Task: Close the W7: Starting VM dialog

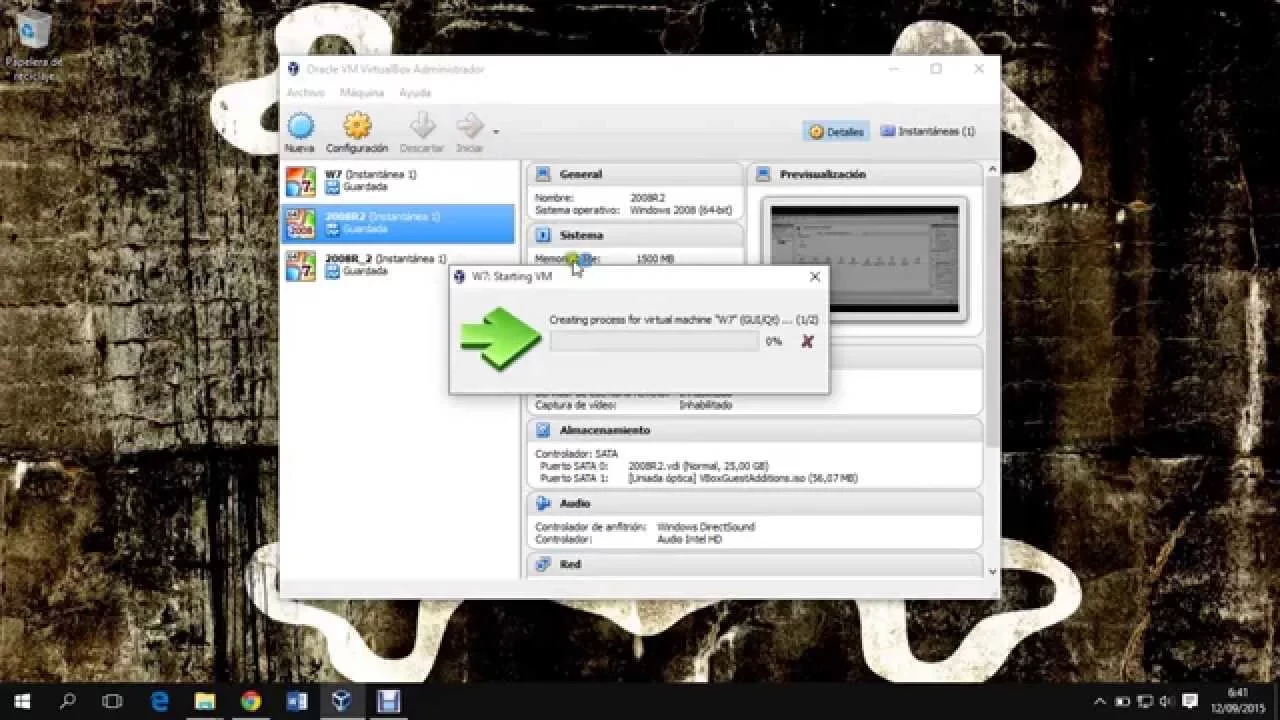Action: tap(814, 277)
